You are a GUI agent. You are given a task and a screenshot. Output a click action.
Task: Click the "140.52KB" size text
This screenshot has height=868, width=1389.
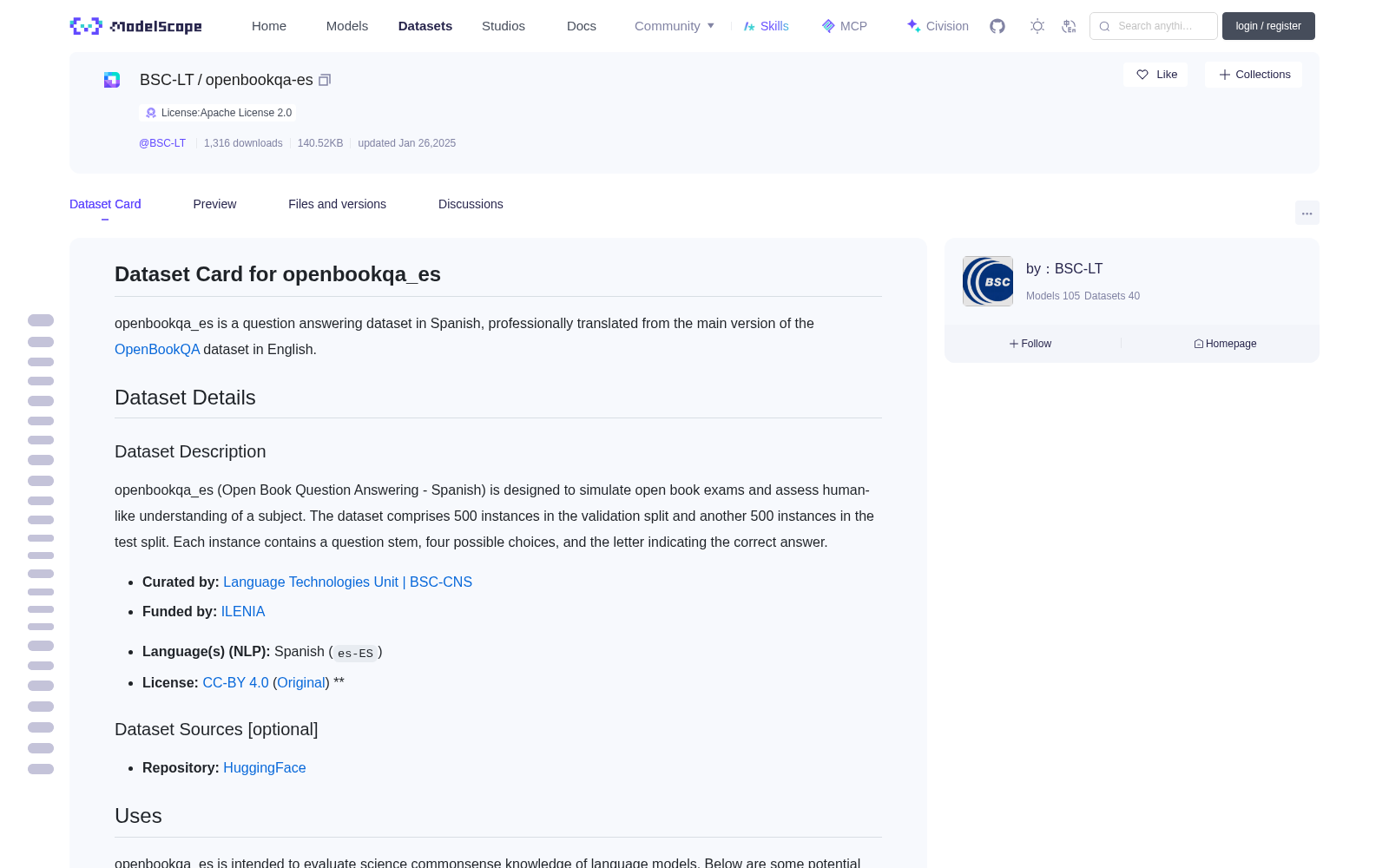pos(320,143)
